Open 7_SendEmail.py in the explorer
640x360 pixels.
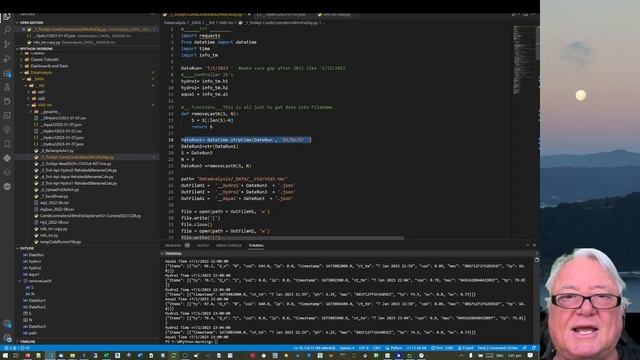coord(54,196)
